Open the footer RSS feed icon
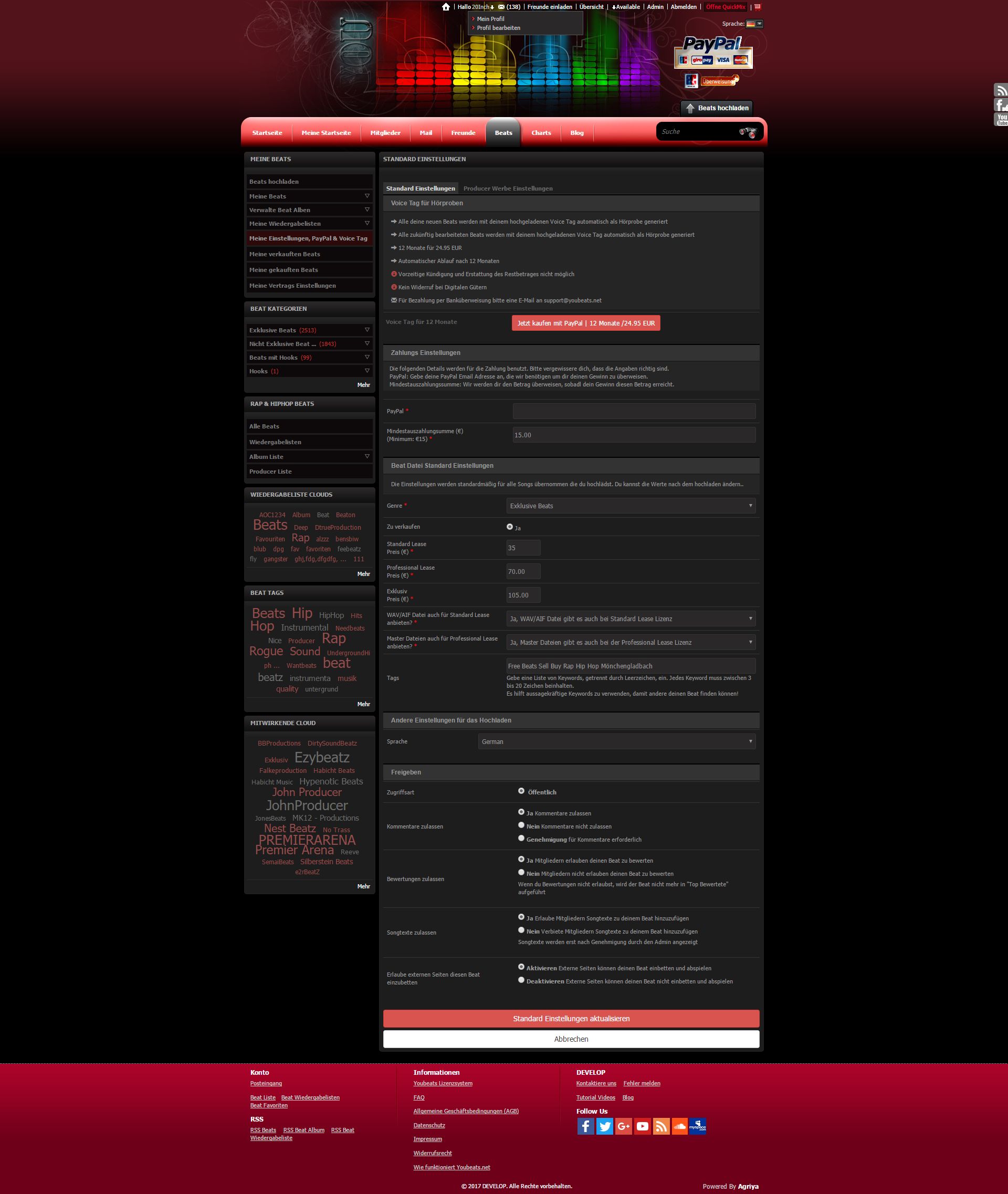 click(661, 1126)
